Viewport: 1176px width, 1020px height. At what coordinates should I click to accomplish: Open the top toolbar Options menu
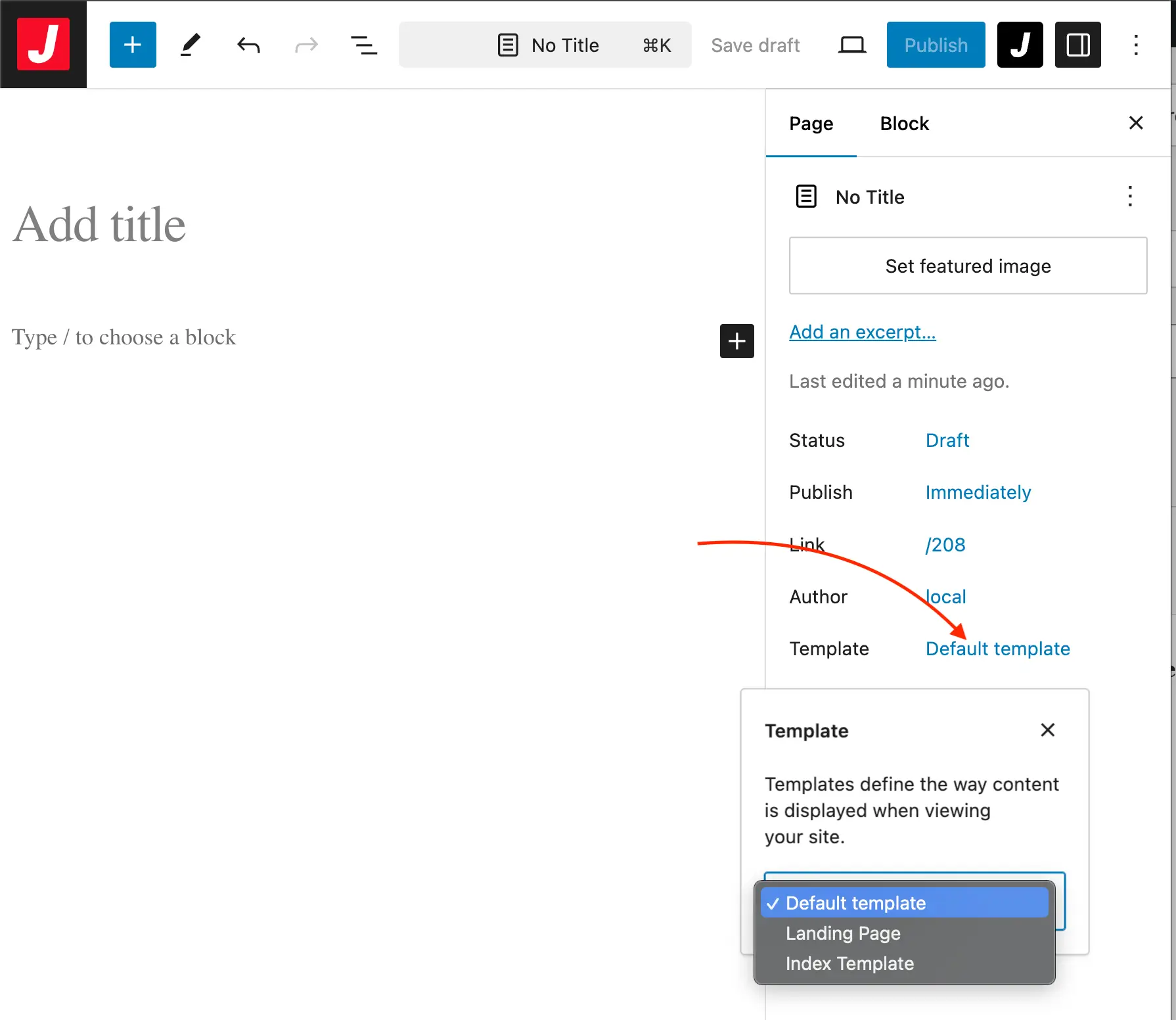coord(1135,45)
